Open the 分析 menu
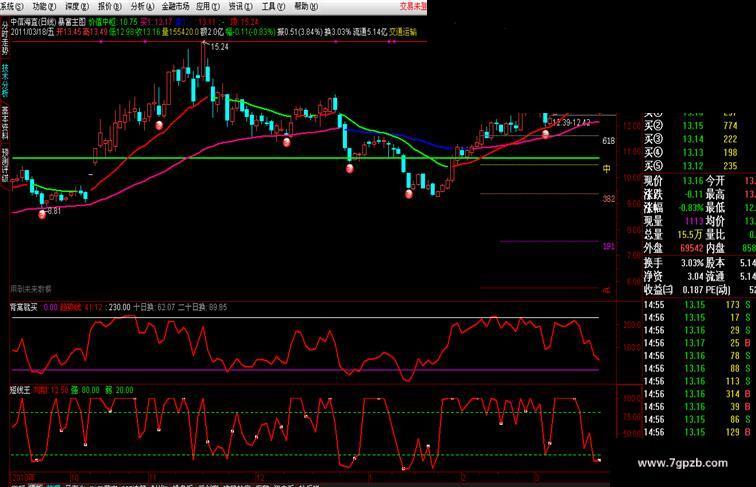The height and width of the screenshot is (487, 756). pos(142,6)
